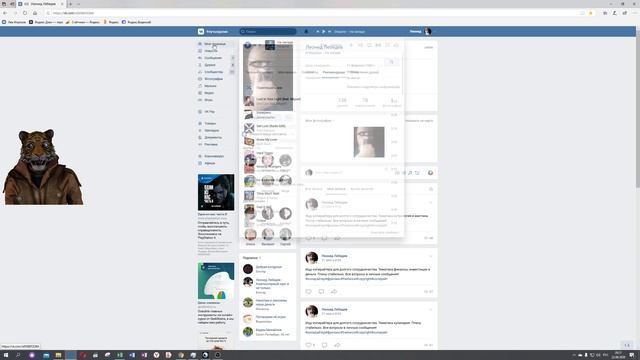The height and width of the screenshot is (360, 640).
Task: Open author avatar of the финансы post
Action: pos(312,258)
